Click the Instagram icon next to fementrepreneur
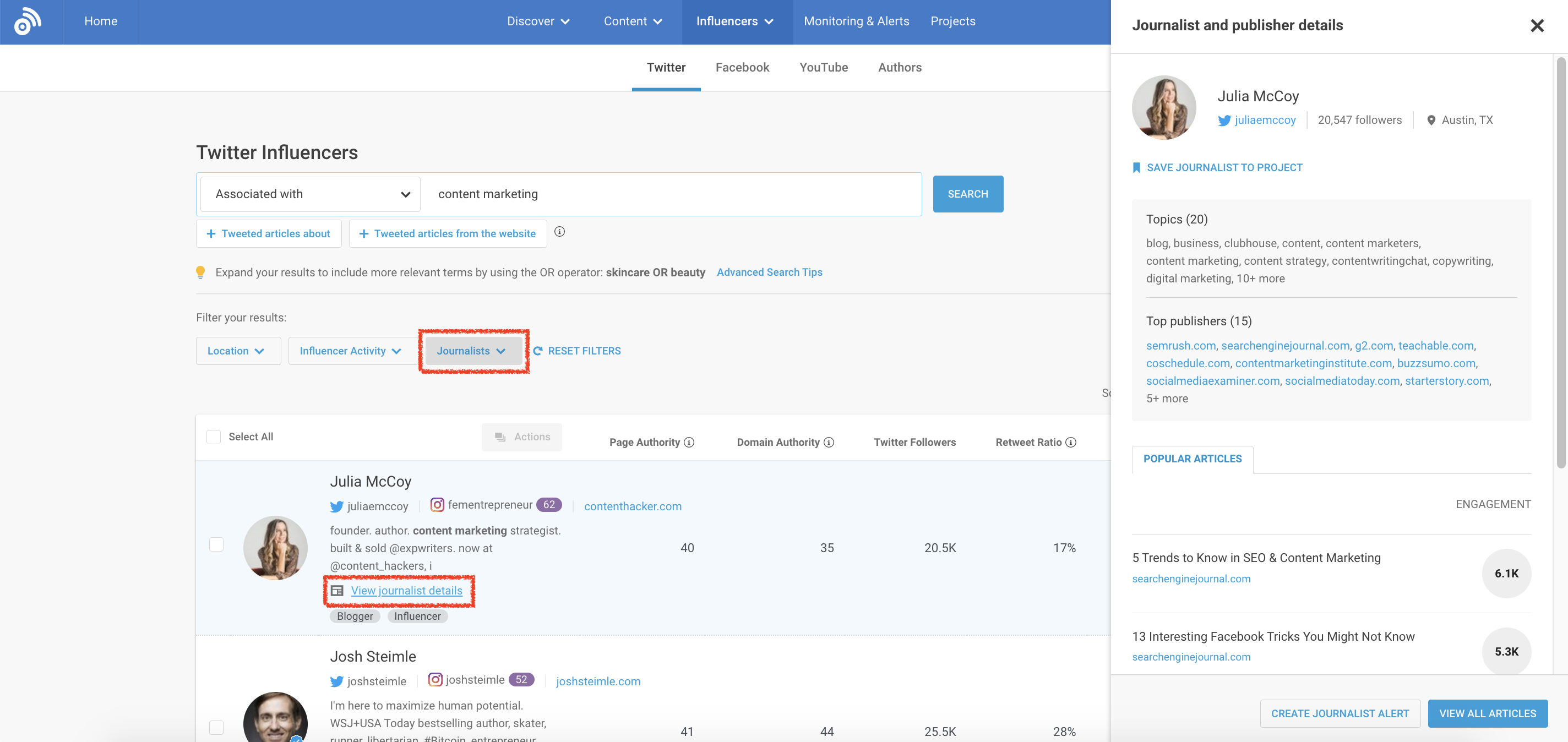Screen dimensions: 1568x742 pos(437,505)
